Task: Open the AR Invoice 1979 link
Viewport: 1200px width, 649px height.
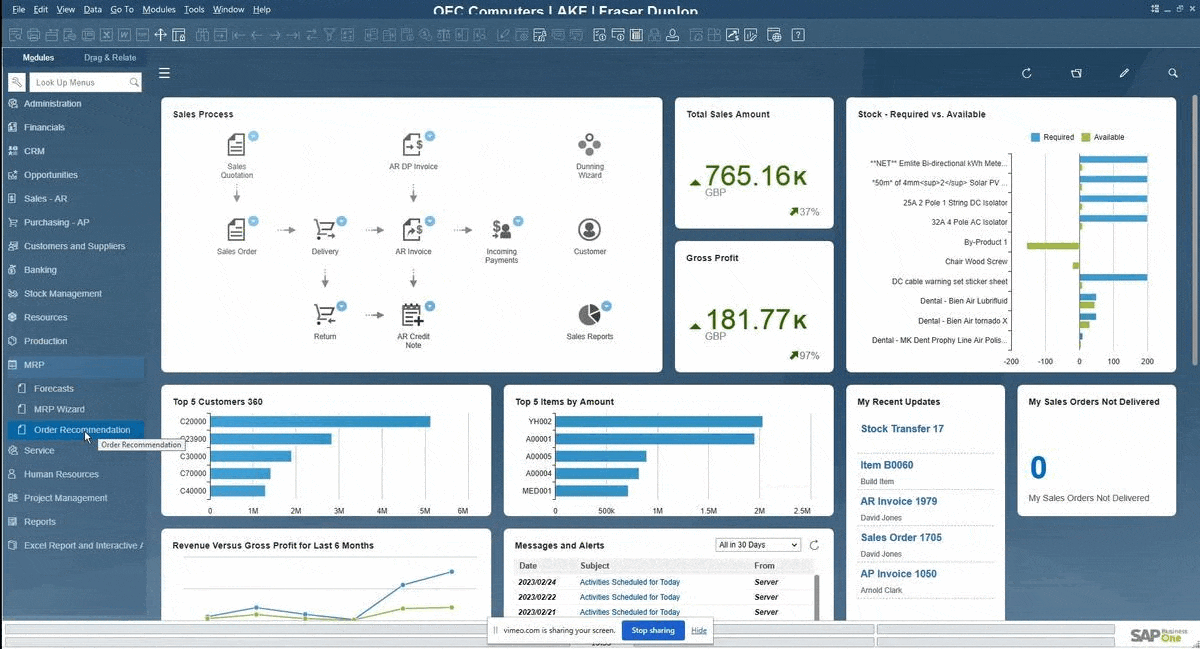Action: (x=899, y=501)
